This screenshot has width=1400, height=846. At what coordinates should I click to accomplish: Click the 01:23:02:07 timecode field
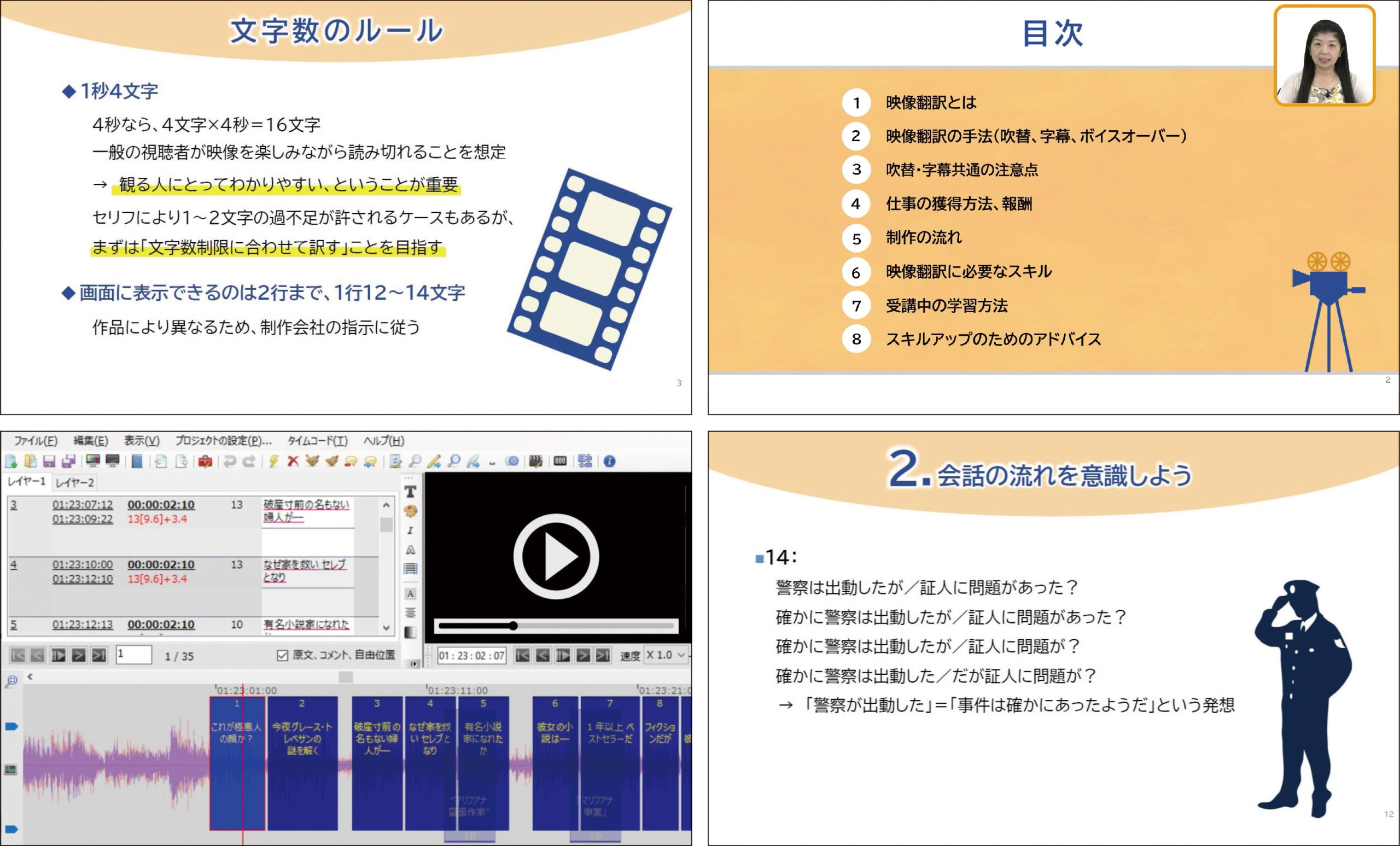tap(471, 655)
